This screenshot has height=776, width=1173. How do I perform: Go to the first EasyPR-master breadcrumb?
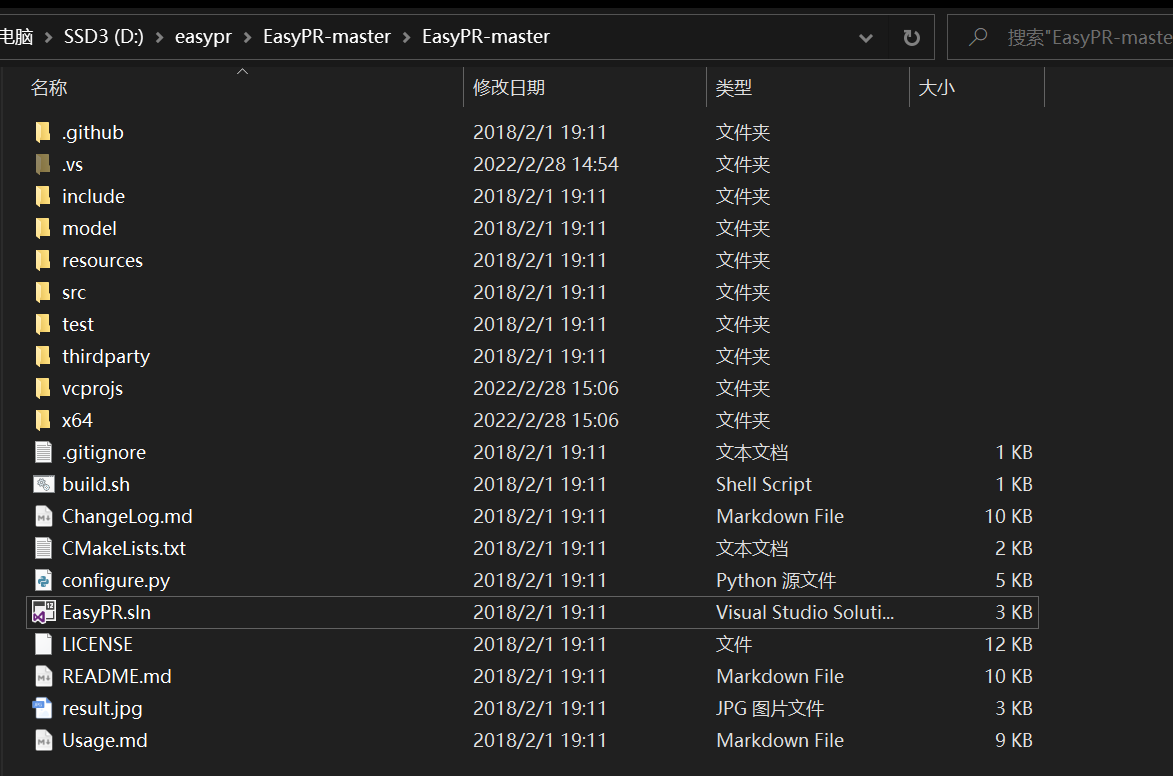[x=327, y=37]
